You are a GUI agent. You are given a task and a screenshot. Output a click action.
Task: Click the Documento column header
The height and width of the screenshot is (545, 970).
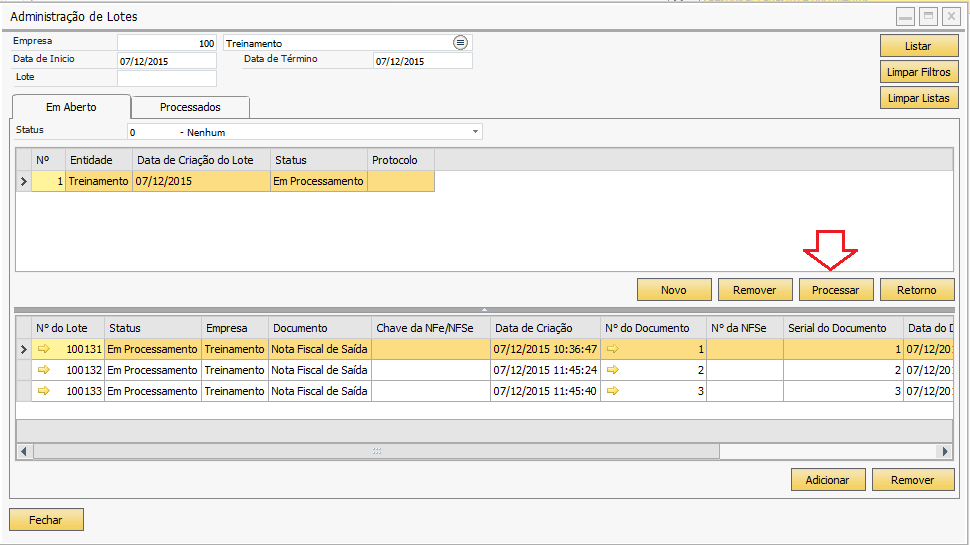[320, 328]
